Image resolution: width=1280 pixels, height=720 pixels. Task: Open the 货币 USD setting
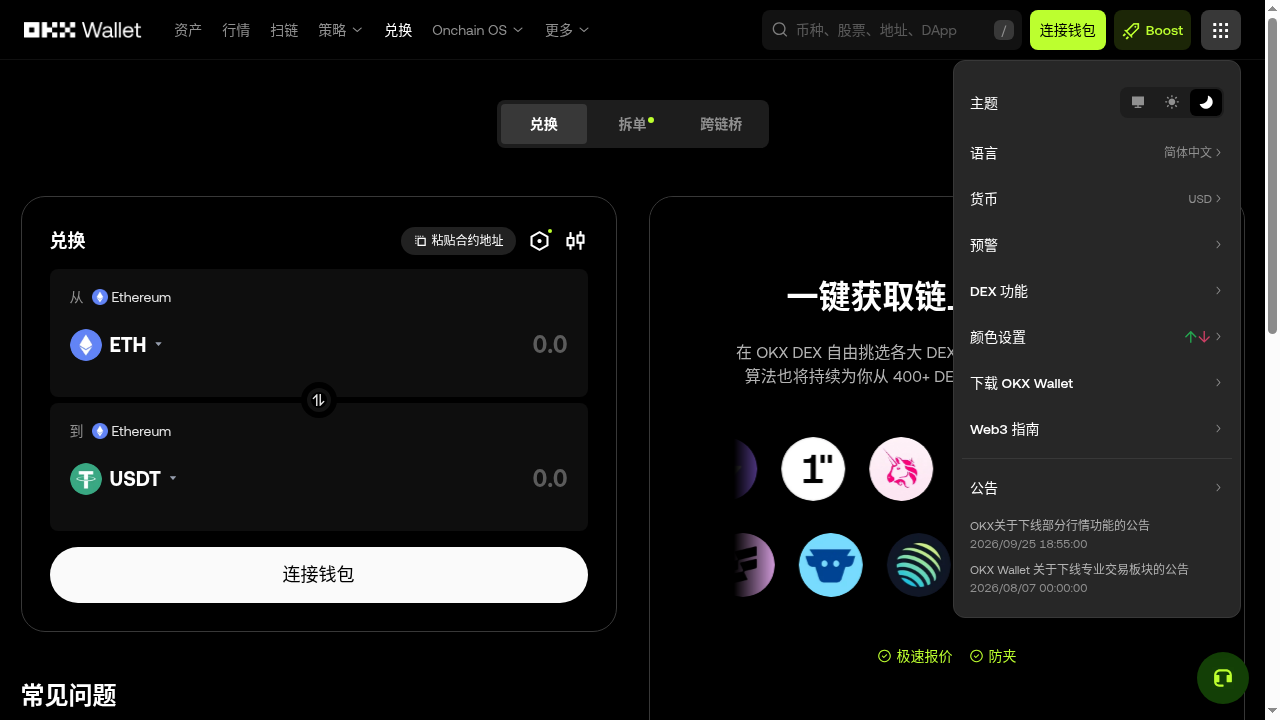[1097, 199]
